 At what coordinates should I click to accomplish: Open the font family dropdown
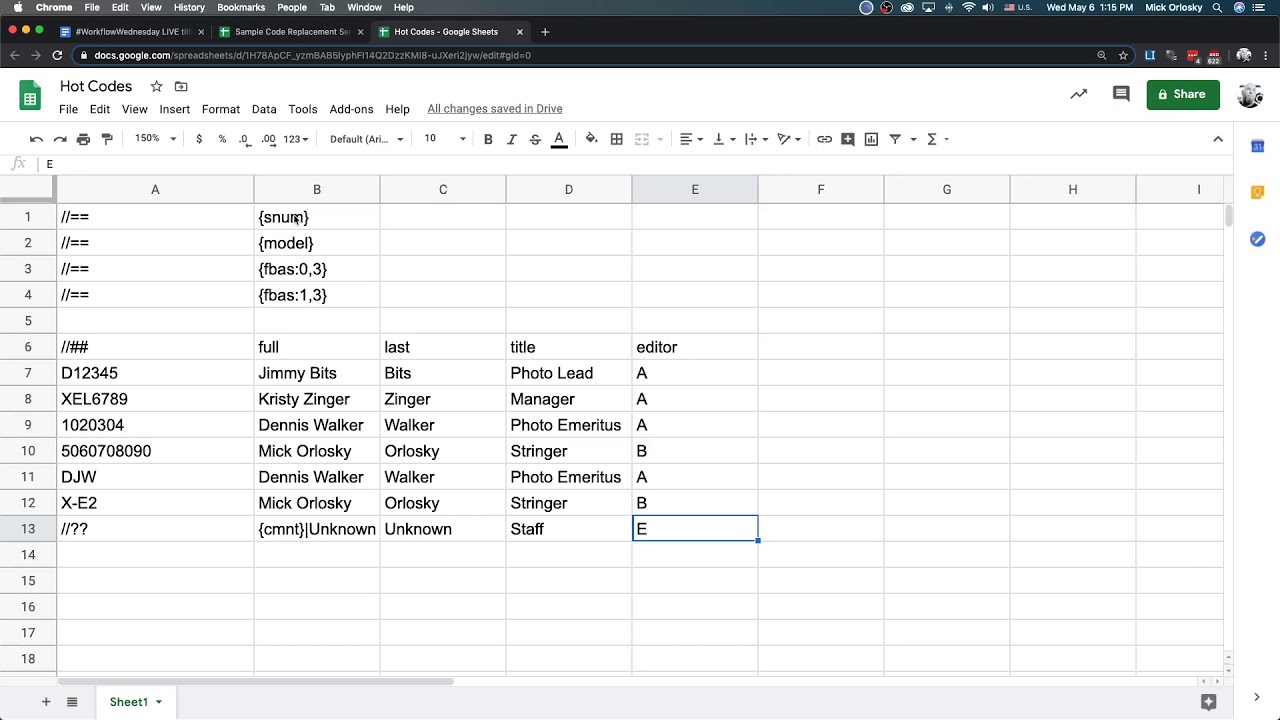(x=367, y=139)
